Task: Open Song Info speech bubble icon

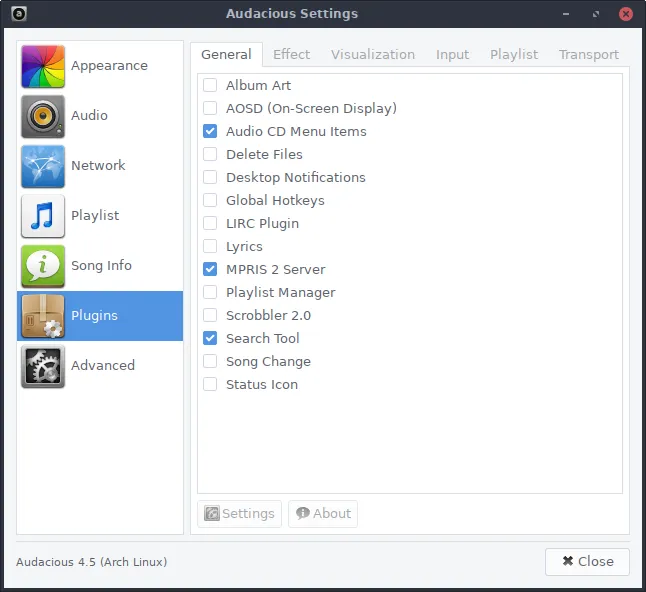Action: pos(43,266)
